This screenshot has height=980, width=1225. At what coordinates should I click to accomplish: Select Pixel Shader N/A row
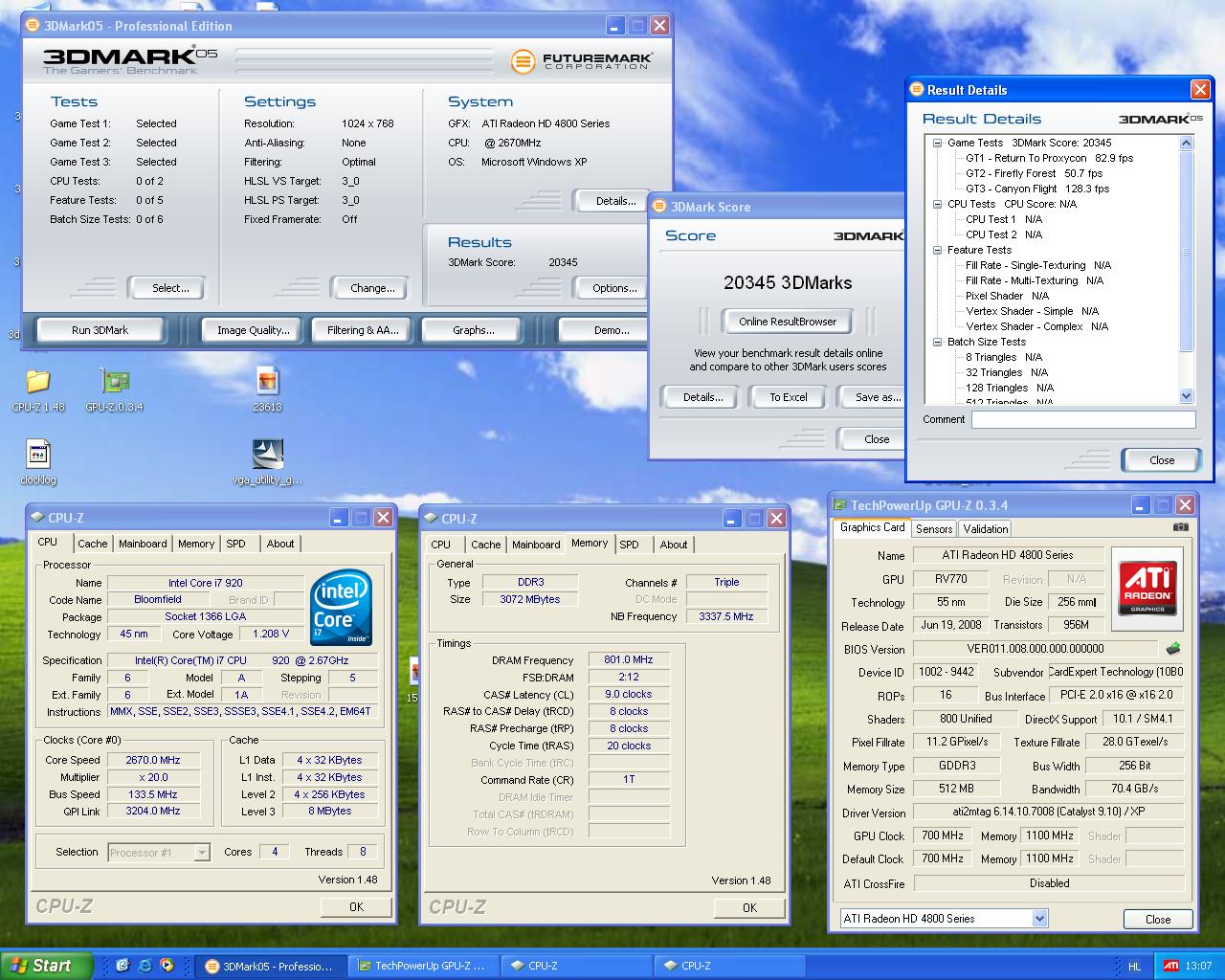click(x=1007, y=296)
